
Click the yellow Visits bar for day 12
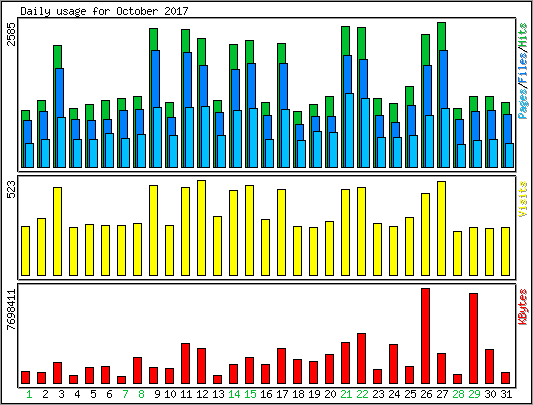pyautogui.click(x=202, y=228)
